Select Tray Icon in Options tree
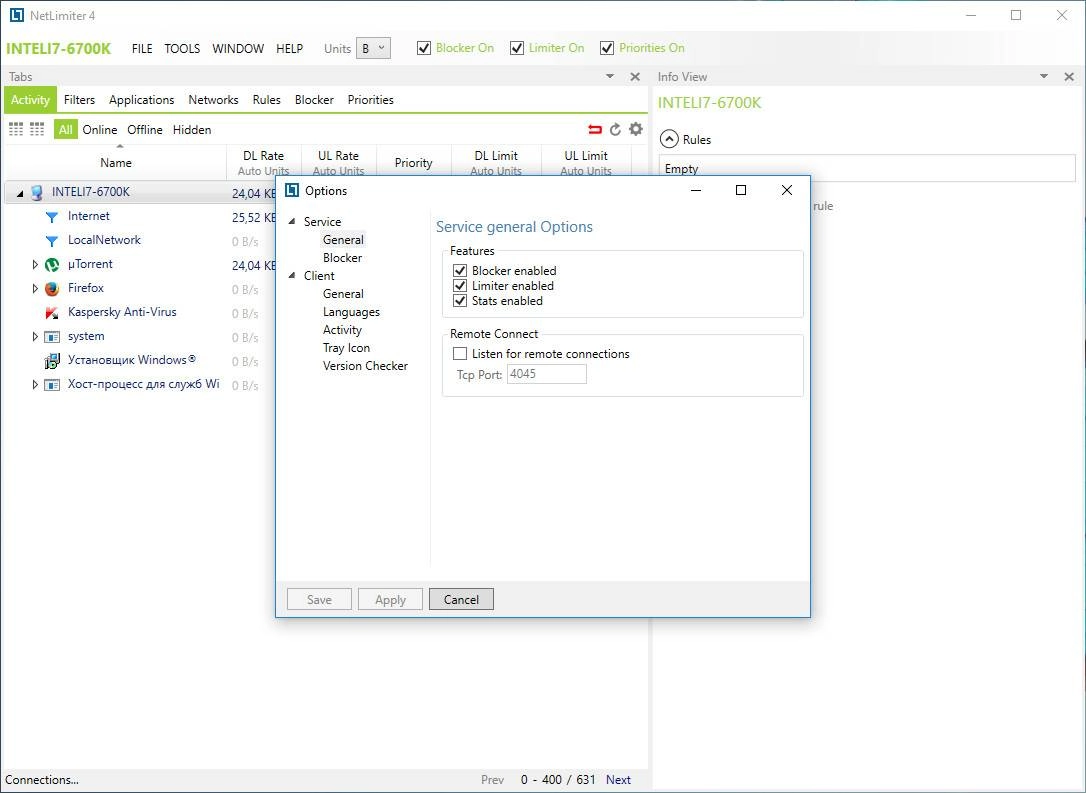The image size is (1086, 793). pos(346,348)
